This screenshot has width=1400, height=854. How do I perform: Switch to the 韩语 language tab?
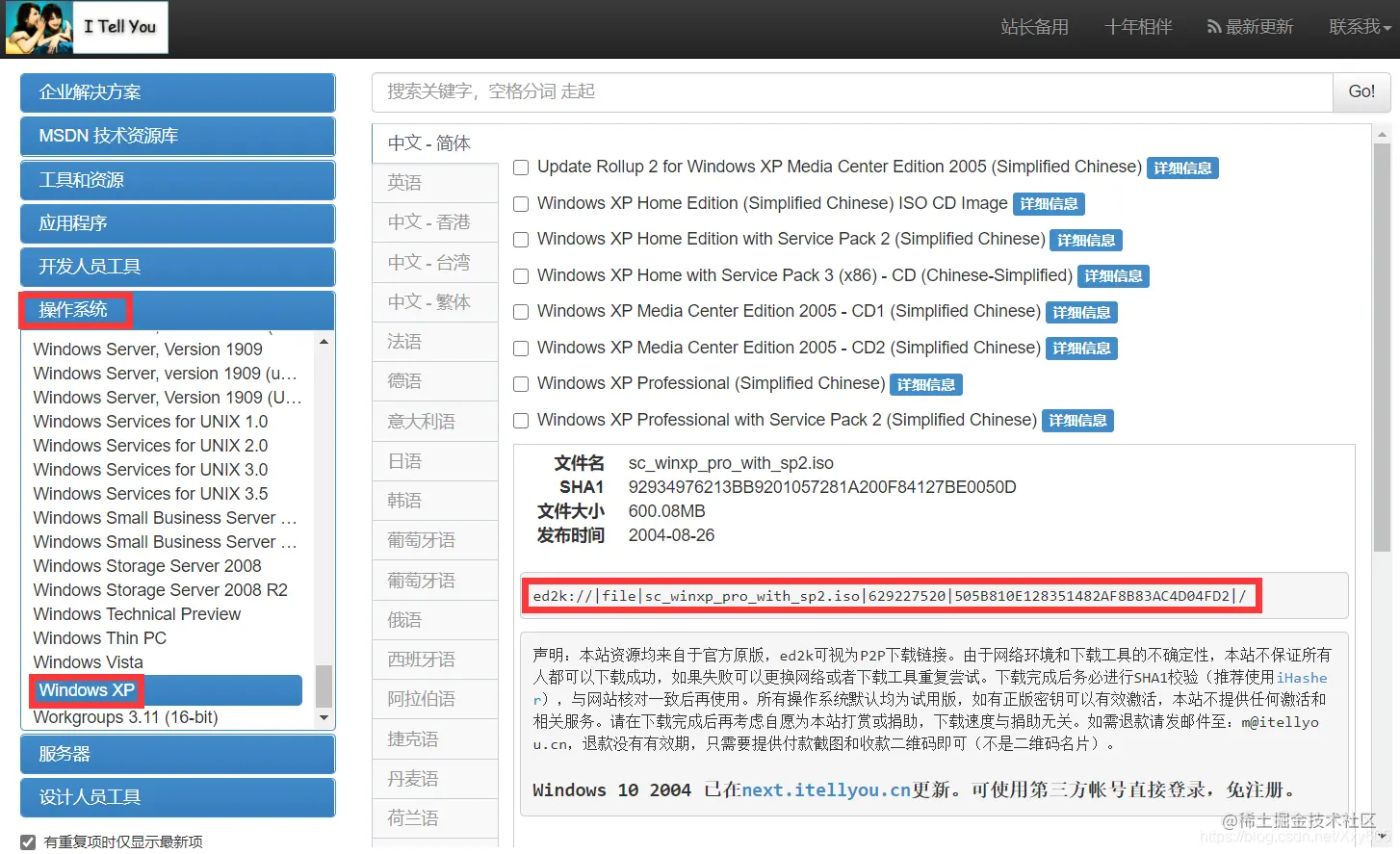[x=434, y=501]
